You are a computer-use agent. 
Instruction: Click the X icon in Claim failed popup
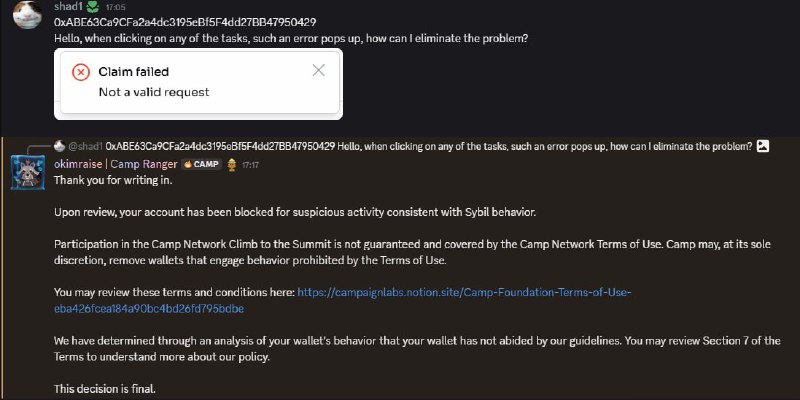(318, 70)
